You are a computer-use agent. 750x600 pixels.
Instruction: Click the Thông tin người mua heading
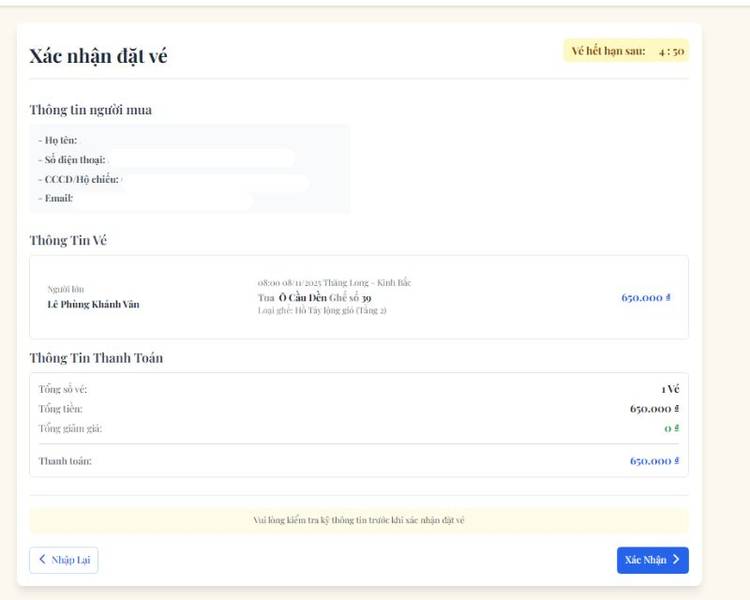click(x=90, y=110)
